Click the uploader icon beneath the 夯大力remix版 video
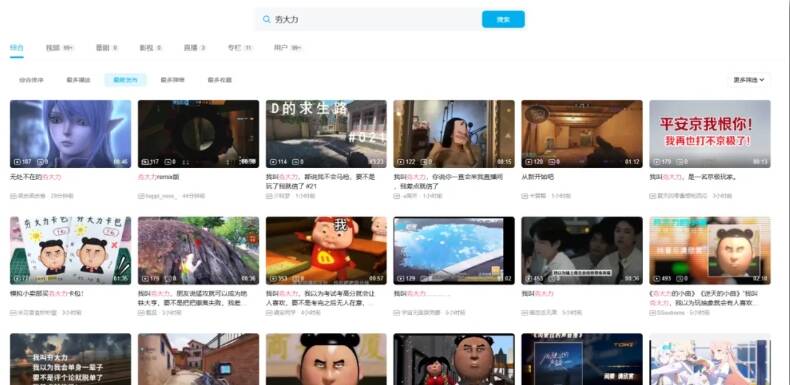This screenshot has width=790, height=385. pos(141,196)
